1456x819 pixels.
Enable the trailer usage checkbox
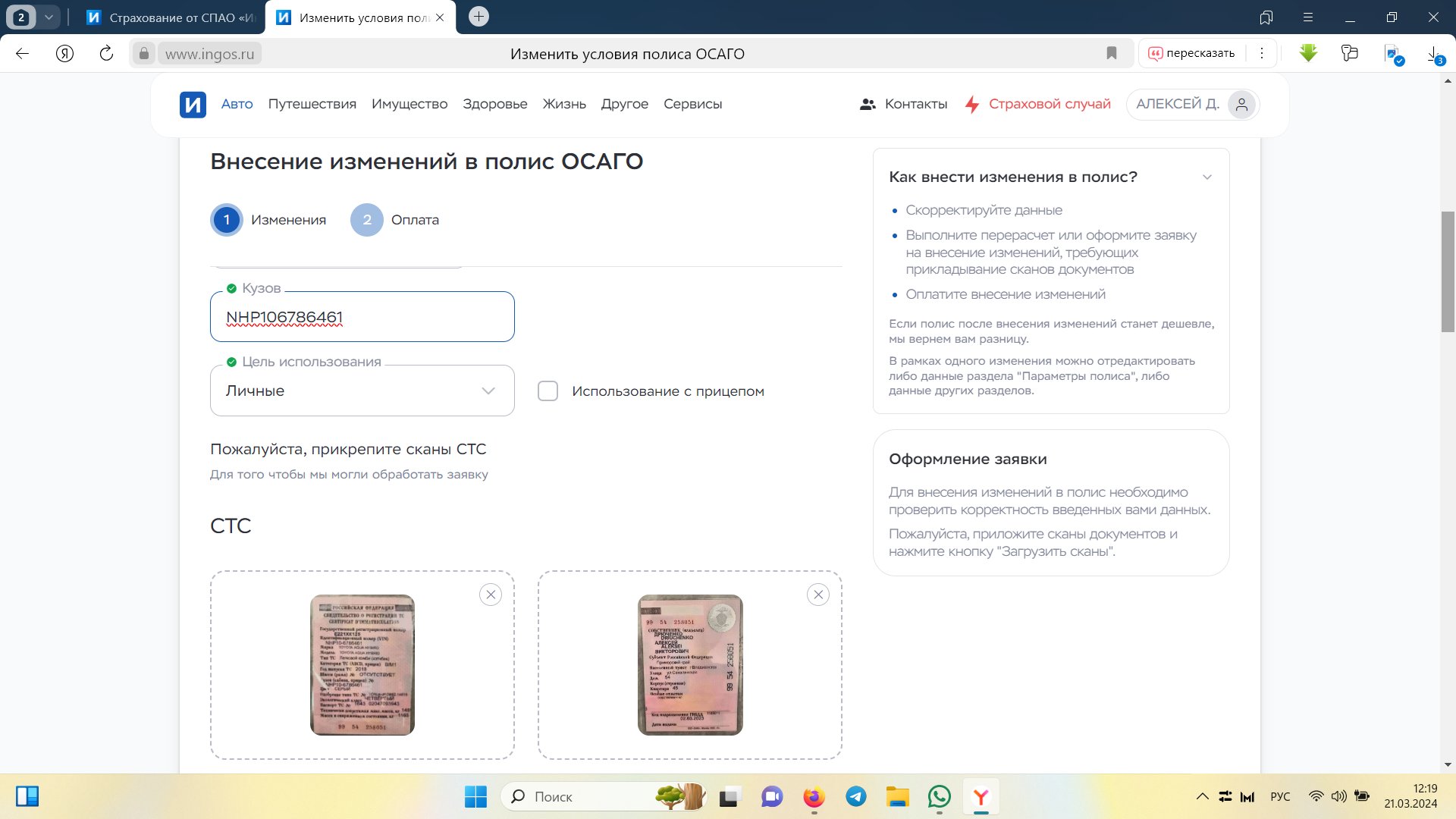[x=548, y=391]
